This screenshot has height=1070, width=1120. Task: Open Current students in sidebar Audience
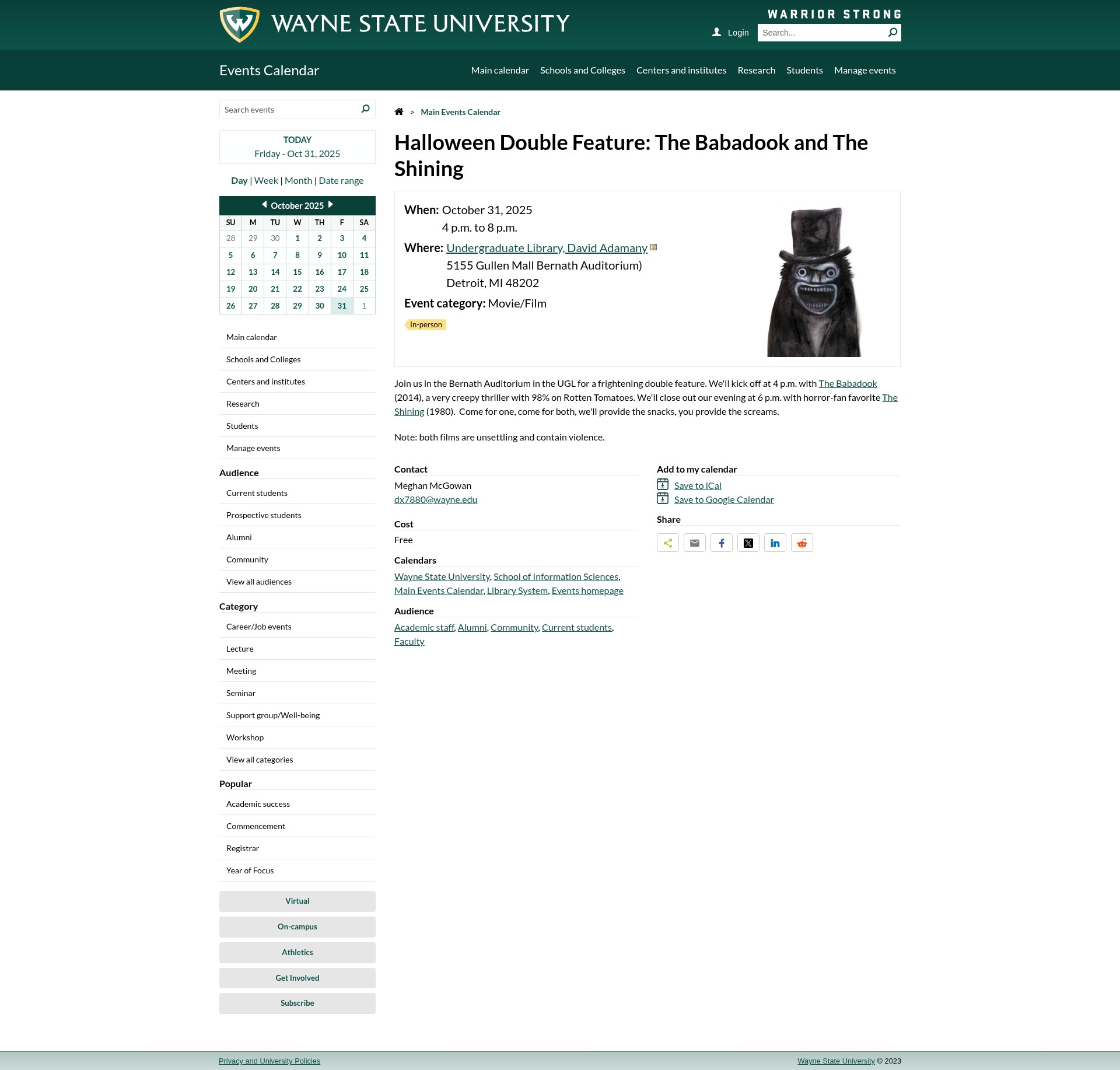click(x=297, y=493)
